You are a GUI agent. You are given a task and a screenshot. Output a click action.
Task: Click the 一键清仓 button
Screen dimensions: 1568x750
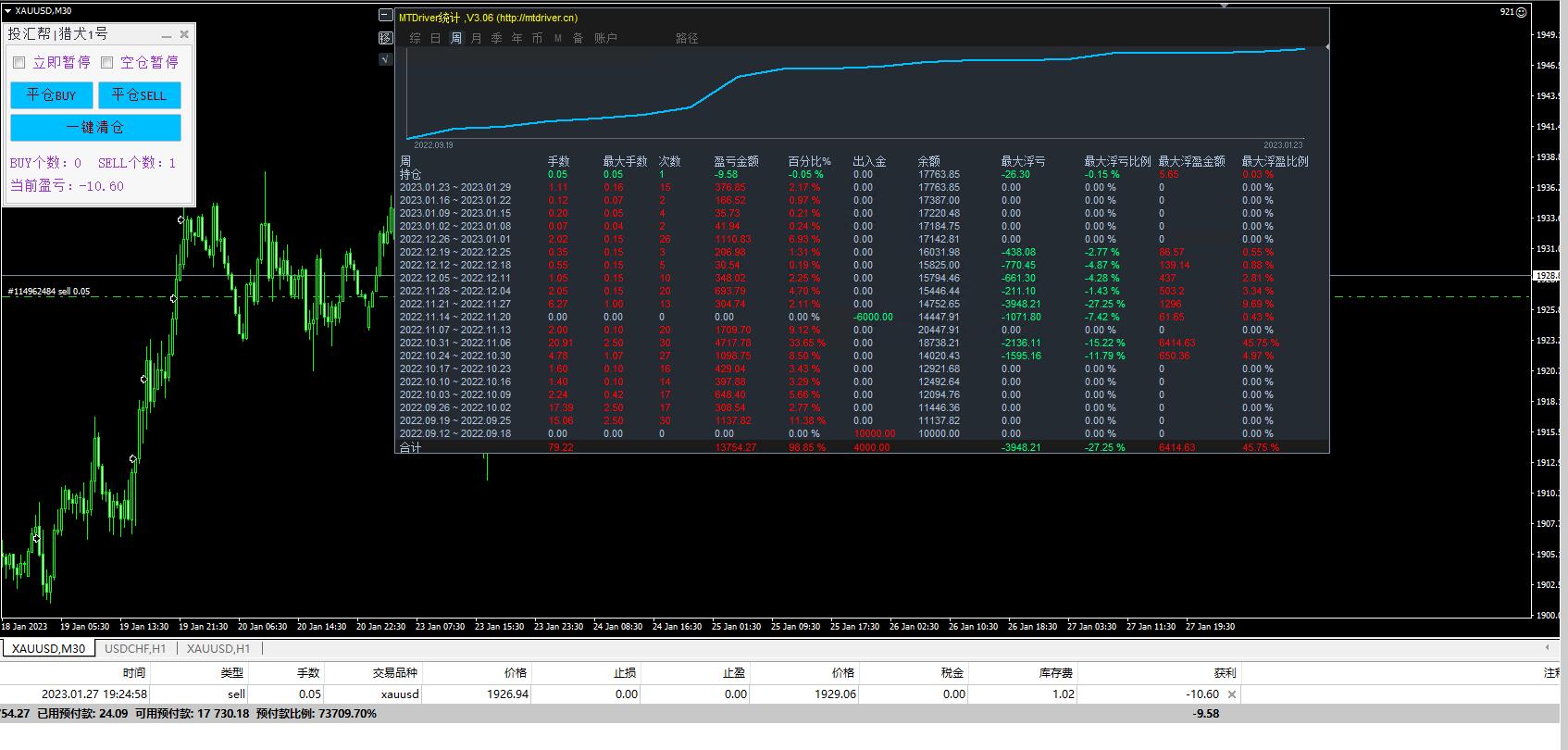(95, 128)
